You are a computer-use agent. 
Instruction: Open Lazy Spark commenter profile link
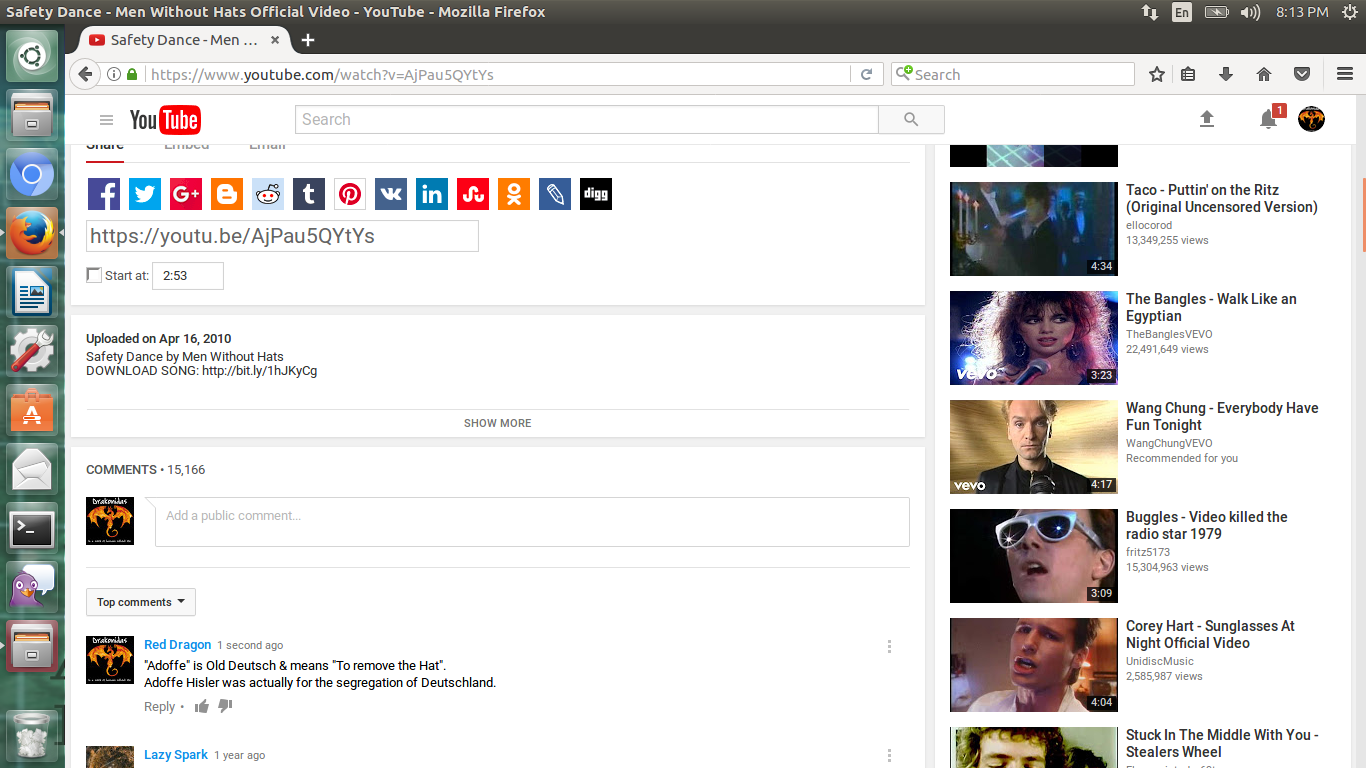(176, 755)
